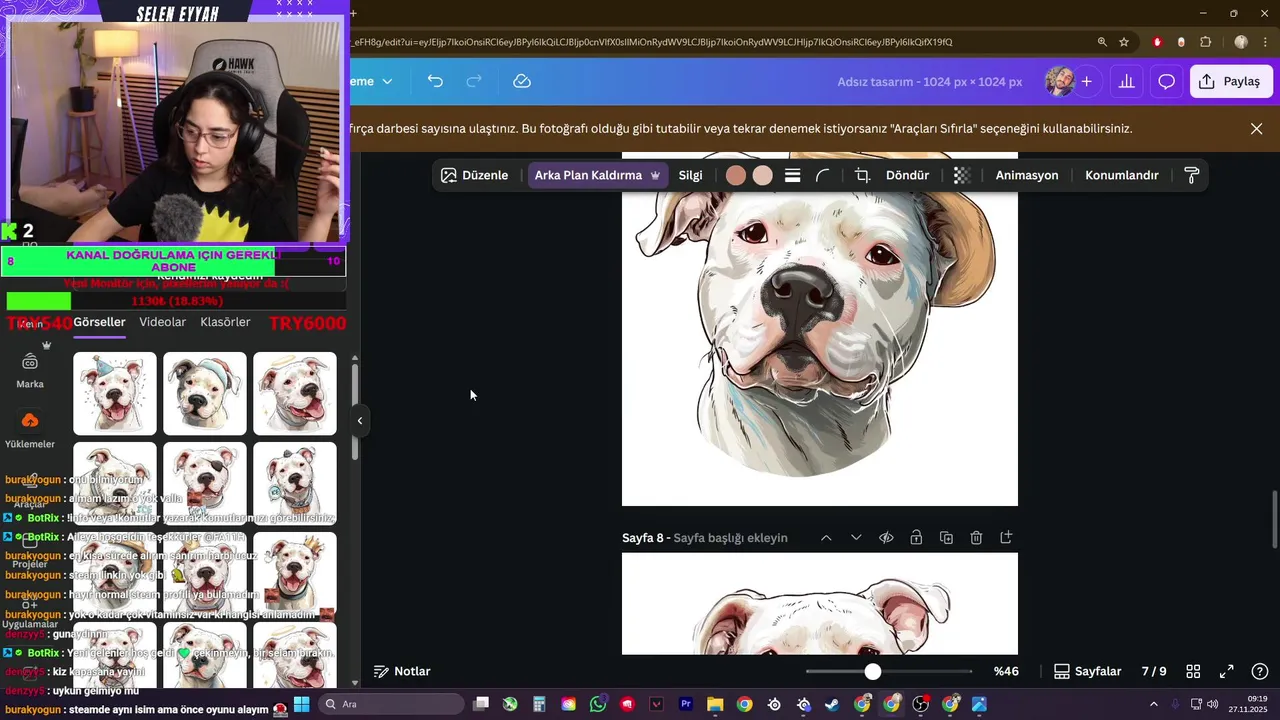Screen dimensions: 1280x720
Task: Duplicate Sayfa 8 with copy icon
Action: [x=946, y=538]
